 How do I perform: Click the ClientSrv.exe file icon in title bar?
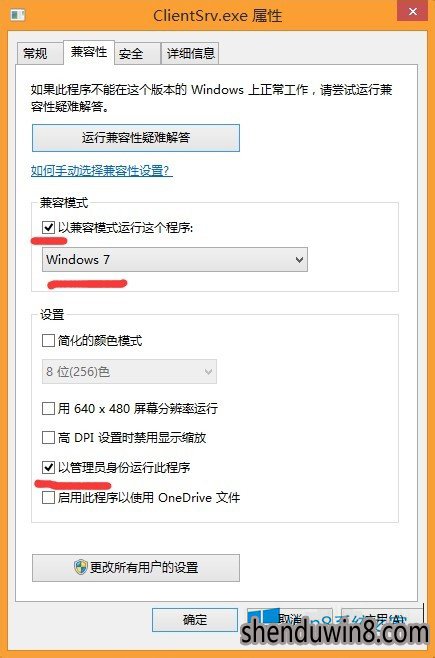[18, 16]
